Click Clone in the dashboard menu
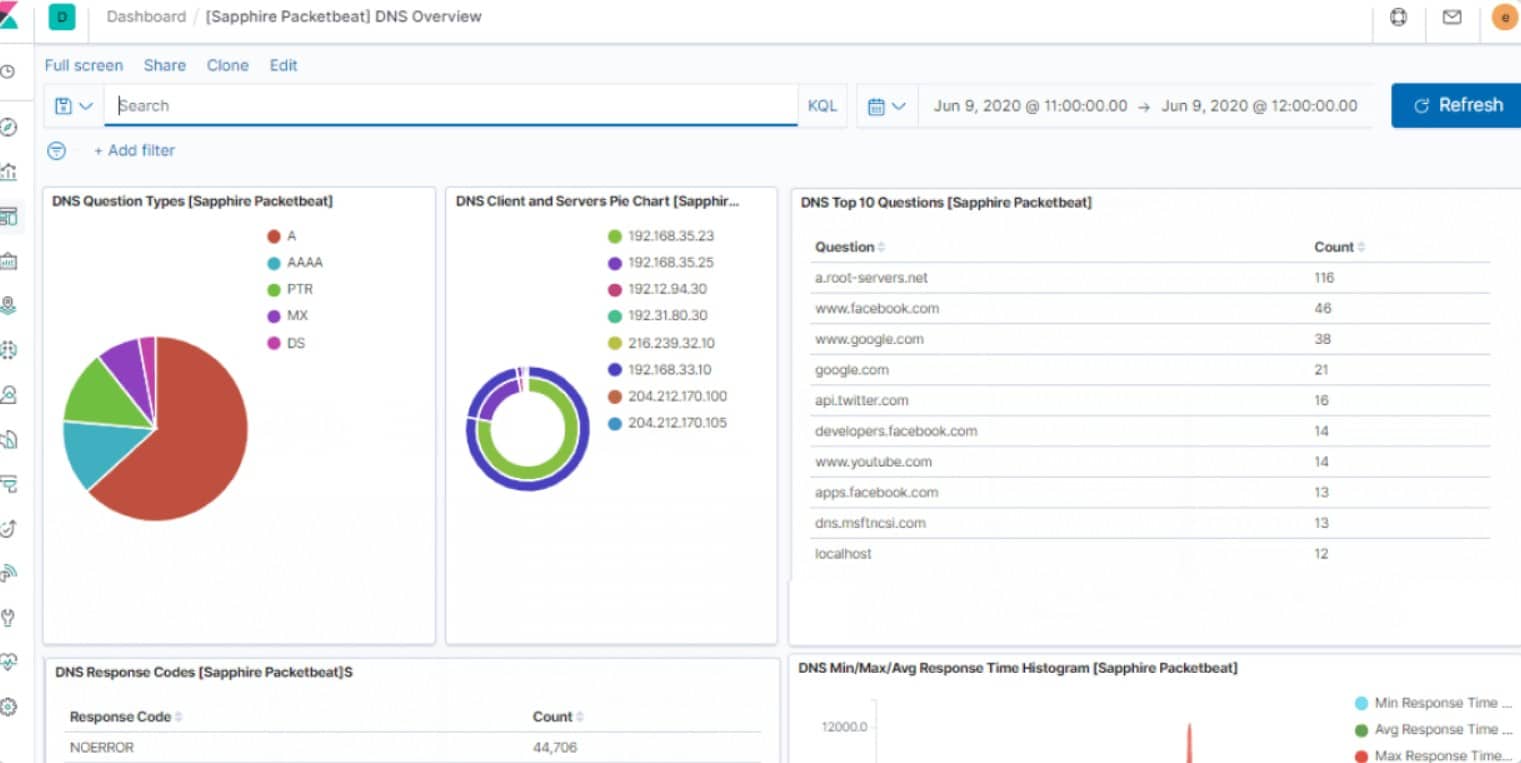This screenshot has width=1521, height=763. click(x=228, y=65)
